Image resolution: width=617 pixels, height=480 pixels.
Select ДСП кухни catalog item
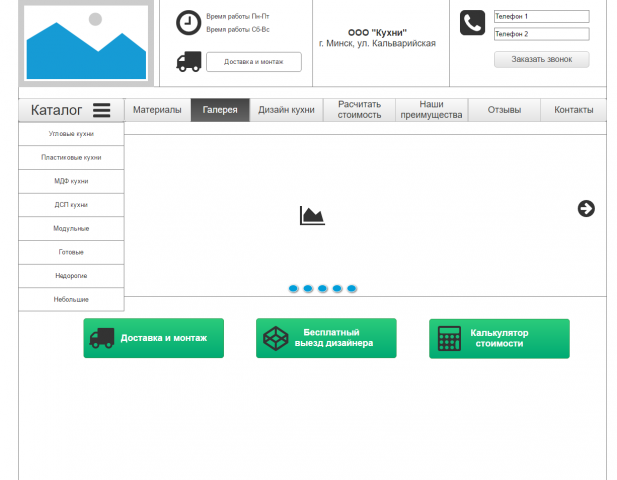[71, 205]
